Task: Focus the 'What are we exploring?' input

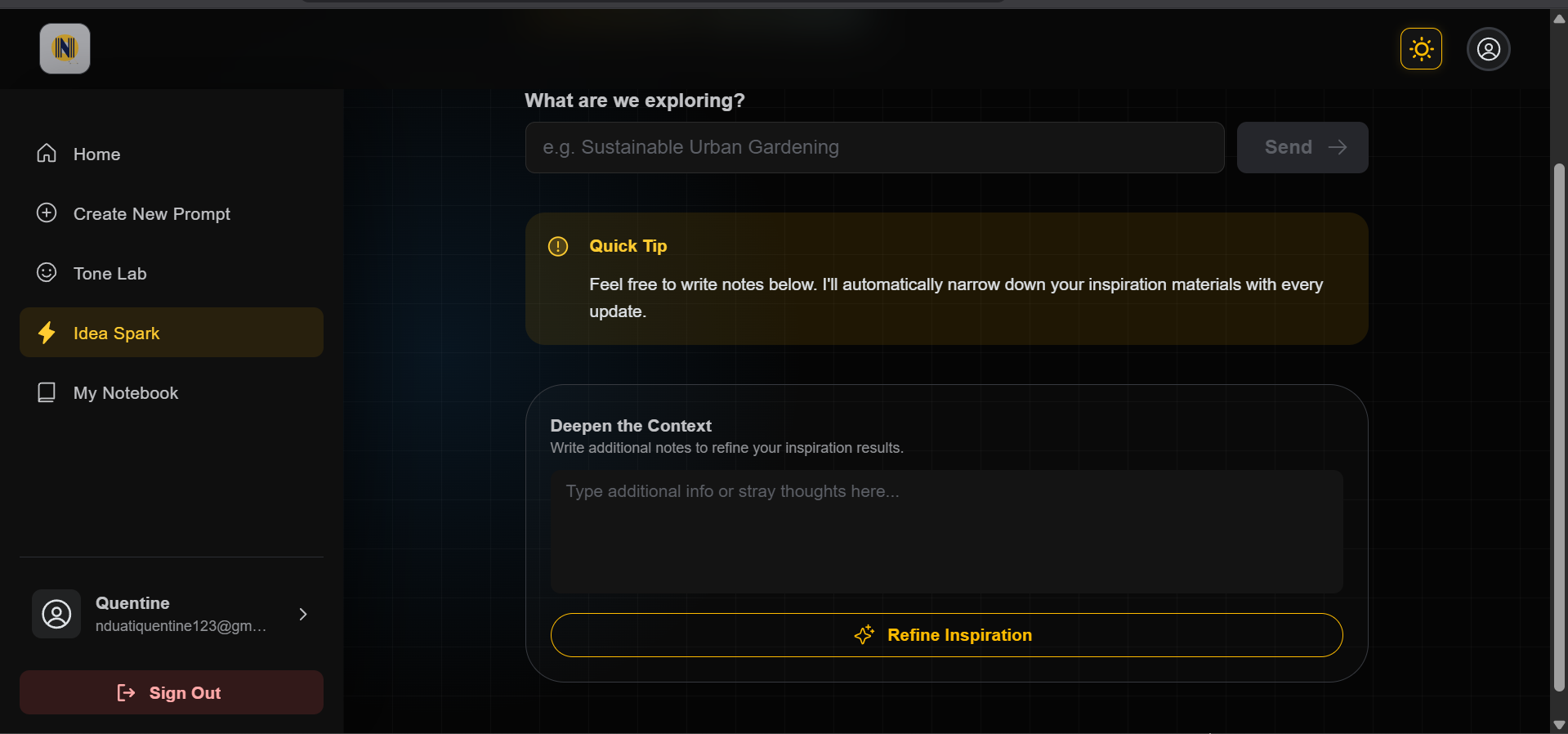Action: tap(874, 147)
